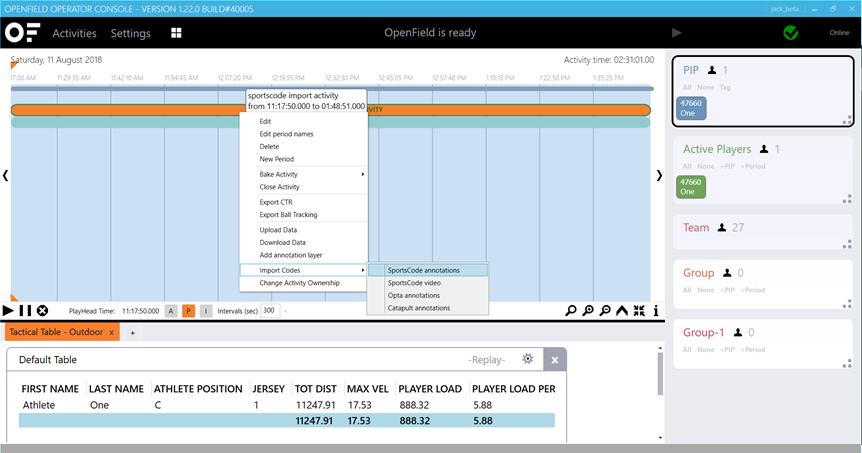Image resolution: width=862 pixels, height=453 pixels.
Task: Zoom in on the timeline
Action: (588, 311)
